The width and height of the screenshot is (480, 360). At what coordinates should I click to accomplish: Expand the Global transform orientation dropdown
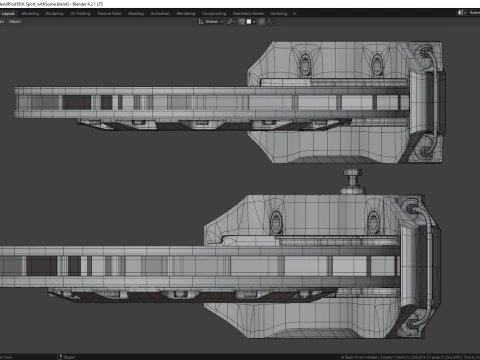point(215,22)
